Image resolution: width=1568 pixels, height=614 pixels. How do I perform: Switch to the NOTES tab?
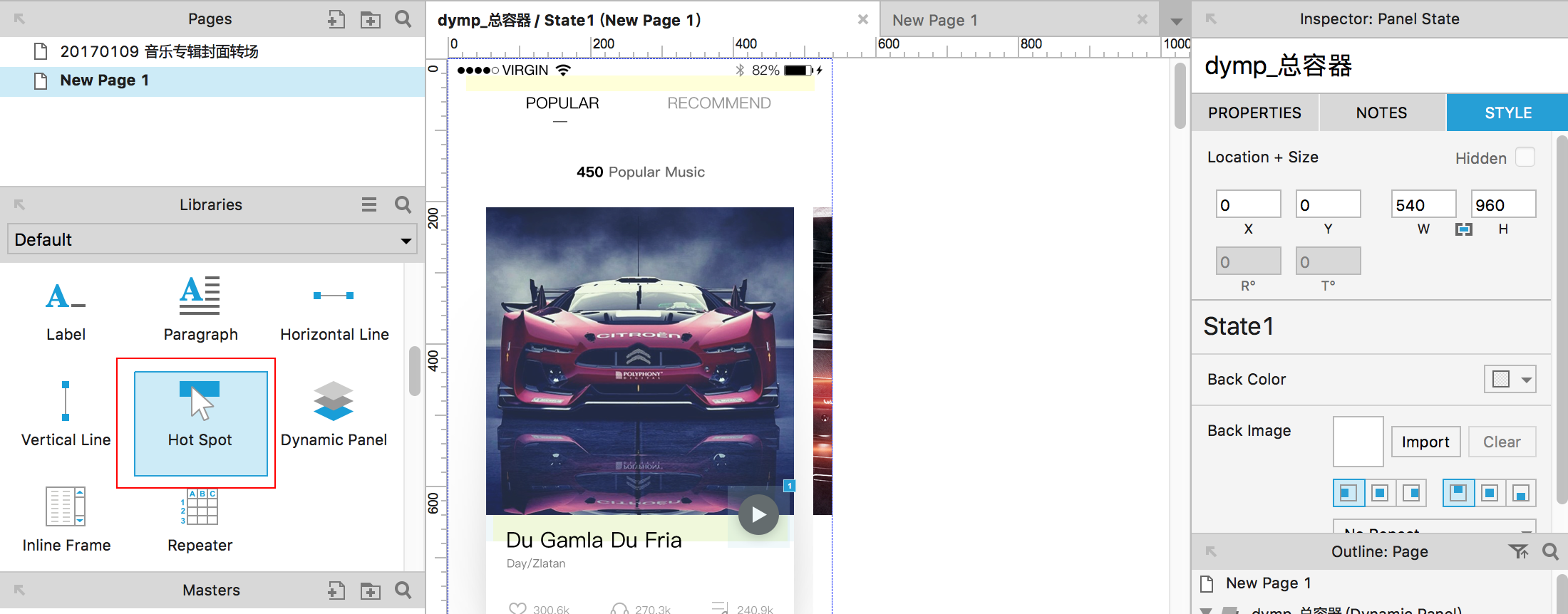pos(1382,113)
